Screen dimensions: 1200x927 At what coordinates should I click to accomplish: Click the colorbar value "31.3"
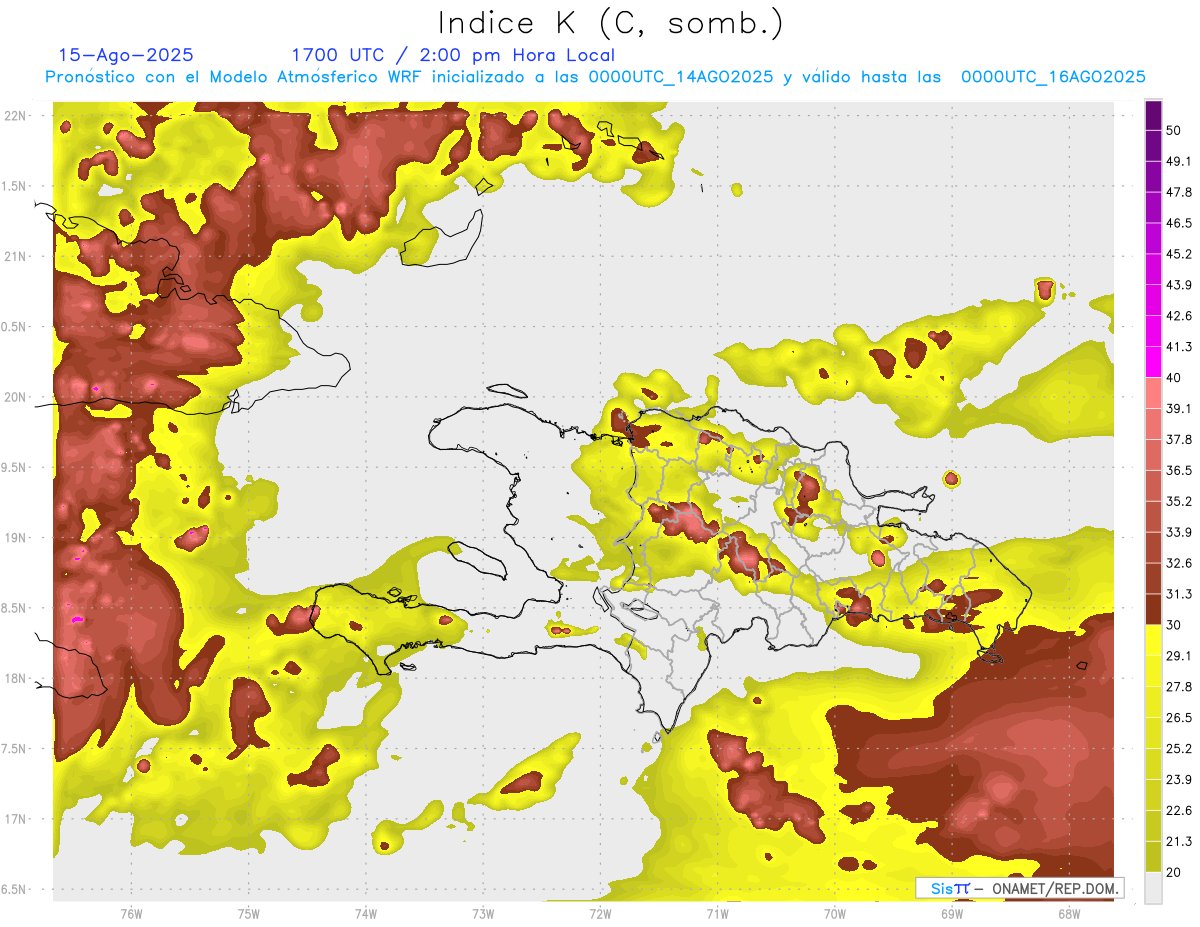(x=1178, y=594)
